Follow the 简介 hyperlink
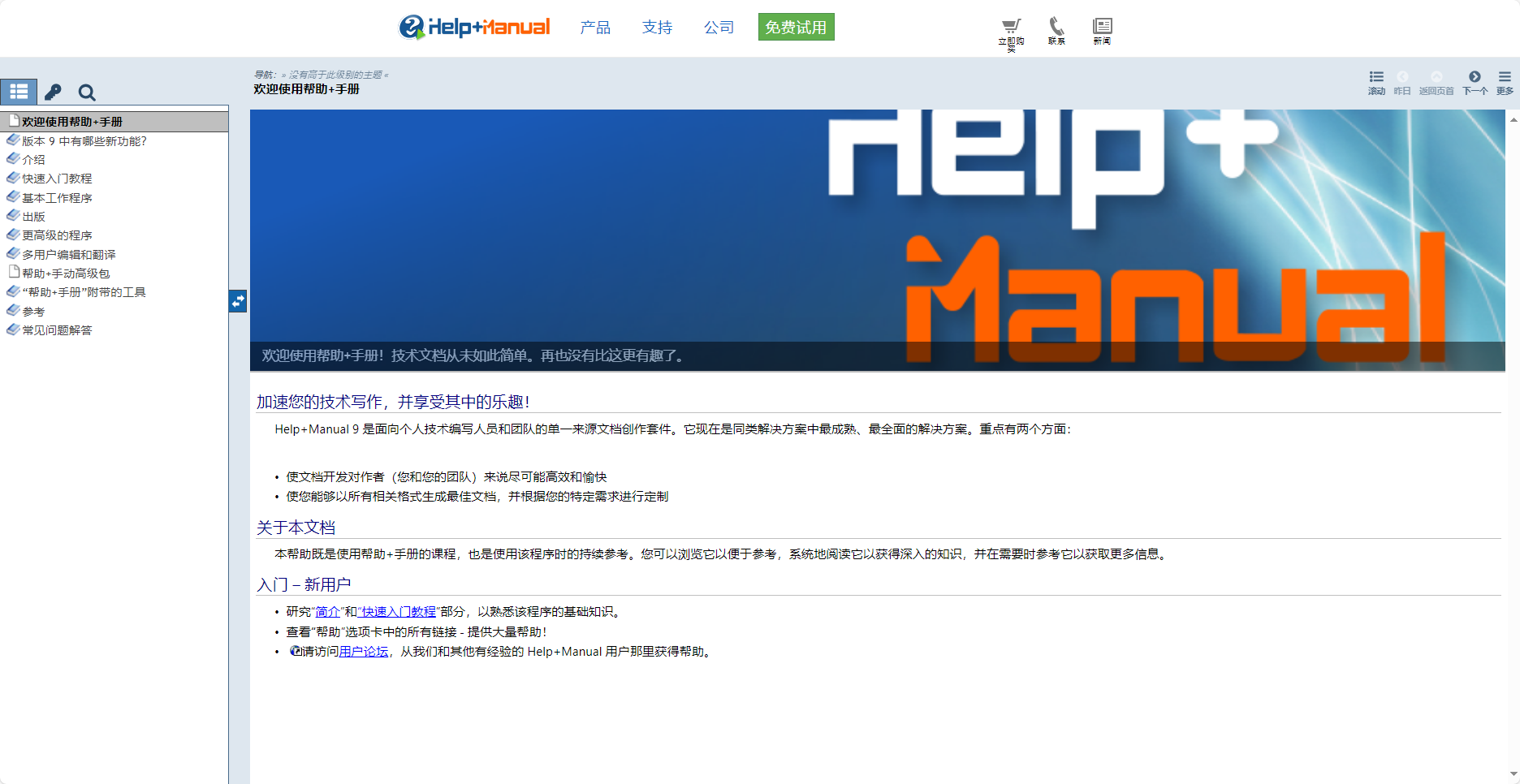1520x784 pixels. (328, 612)
